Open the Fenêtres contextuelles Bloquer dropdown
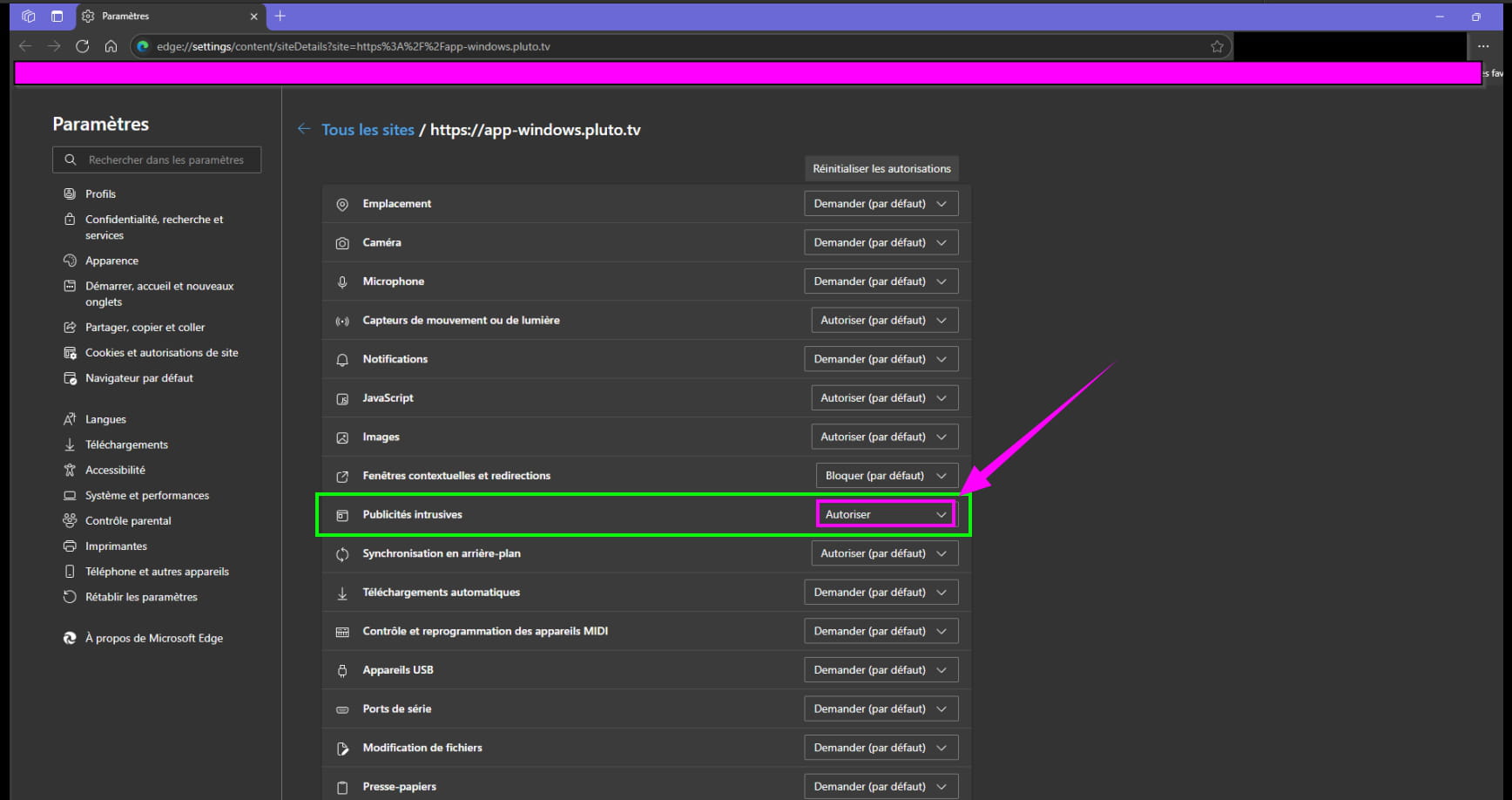The image size is (1512, 800). (887, 475)
